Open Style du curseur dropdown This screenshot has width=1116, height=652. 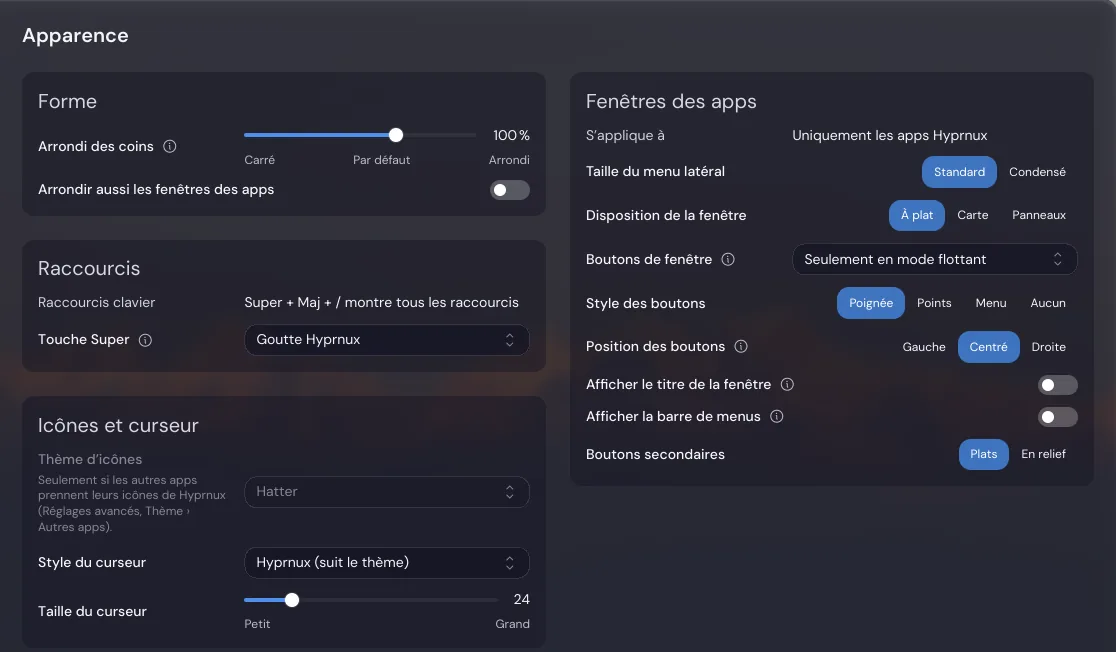(386, 563)
